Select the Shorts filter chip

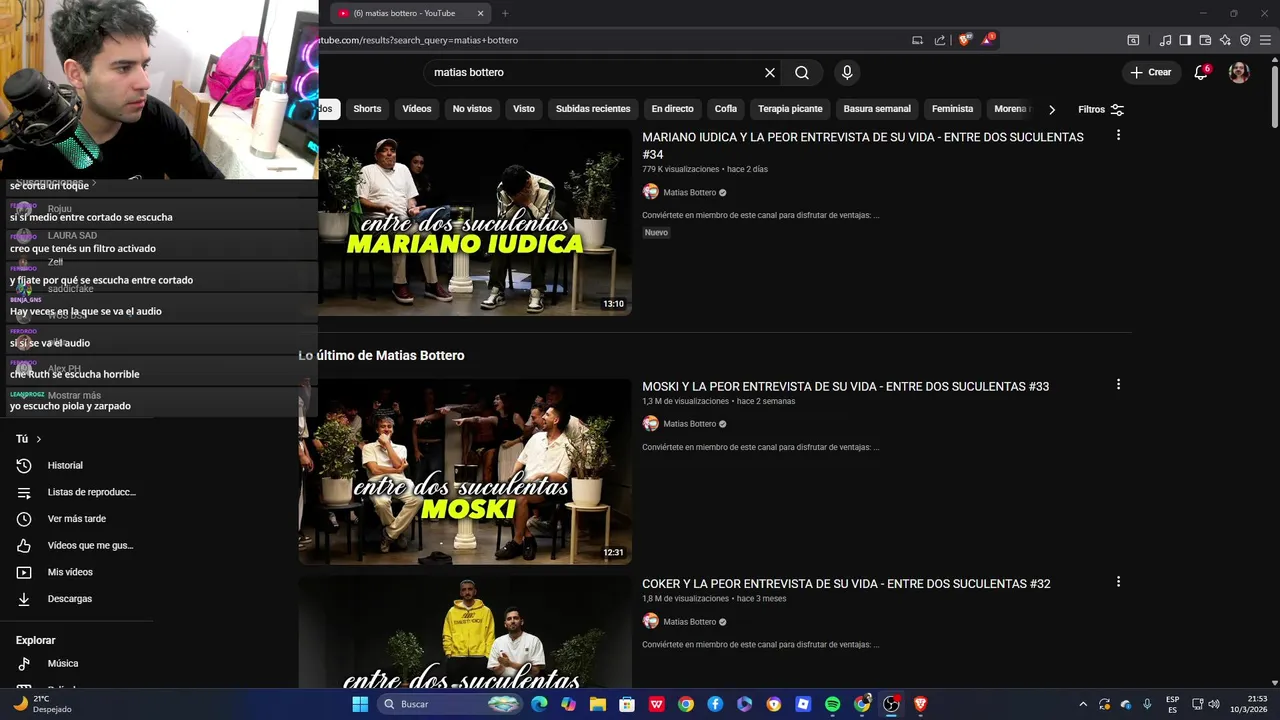[367, 109]
